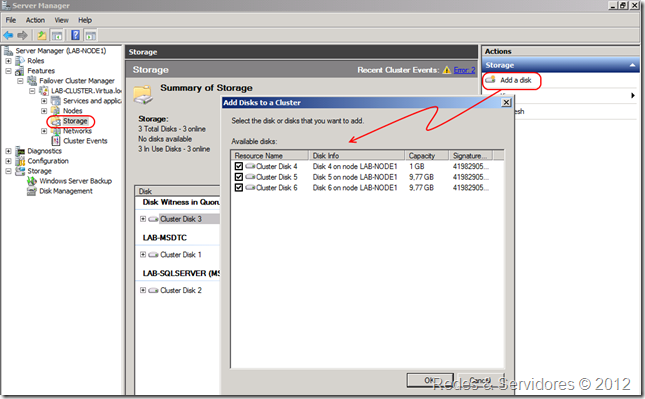Screen dimensions: 645x399
Task: Click the Signature column header
Action: (x=471, y=155)
